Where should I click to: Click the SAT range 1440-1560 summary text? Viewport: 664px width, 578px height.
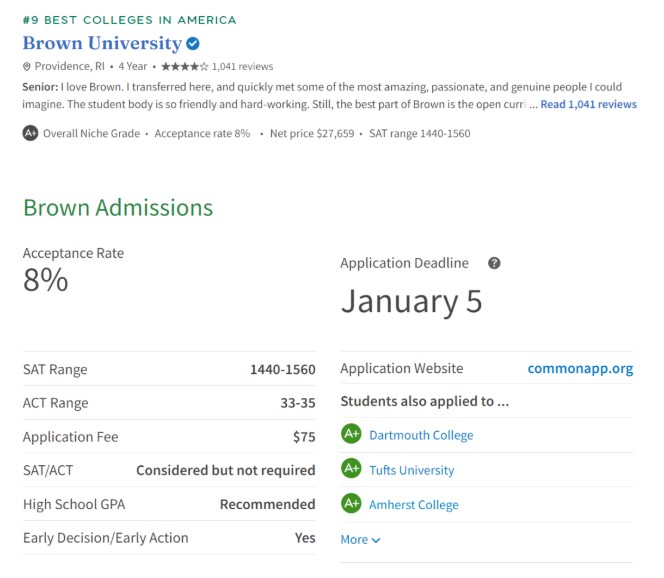[x=420, y=133]
